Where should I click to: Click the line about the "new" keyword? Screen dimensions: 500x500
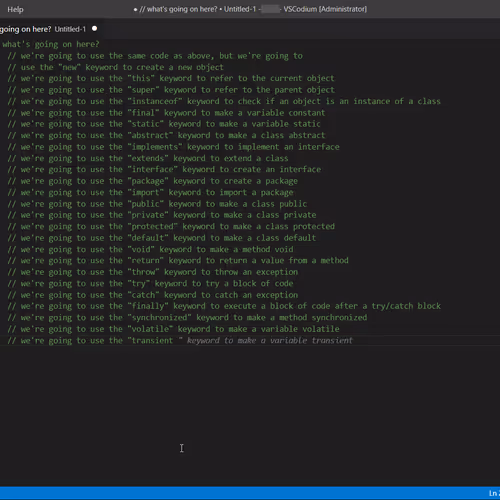[x=115, y=67]
